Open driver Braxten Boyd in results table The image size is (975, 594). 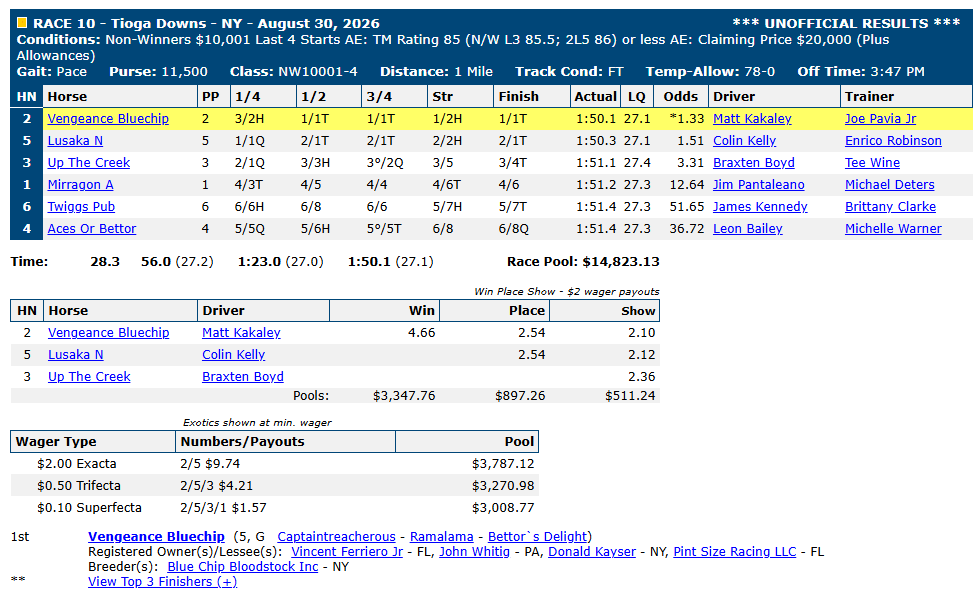tap(754, 163)
